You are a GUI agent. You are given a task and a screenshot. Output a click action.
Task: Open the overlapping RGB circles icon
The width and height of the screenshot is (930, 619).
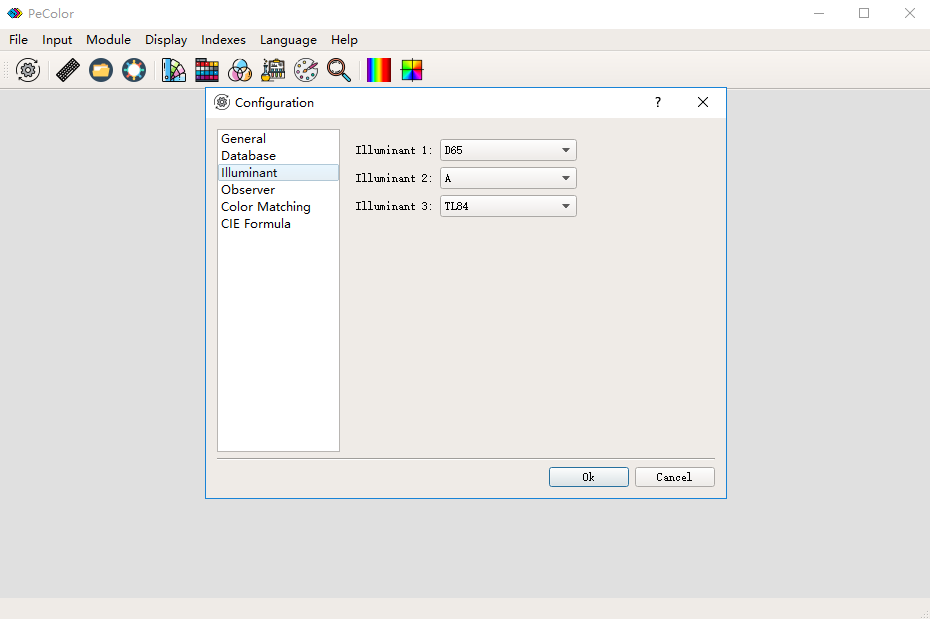click(x=240, y=70)
